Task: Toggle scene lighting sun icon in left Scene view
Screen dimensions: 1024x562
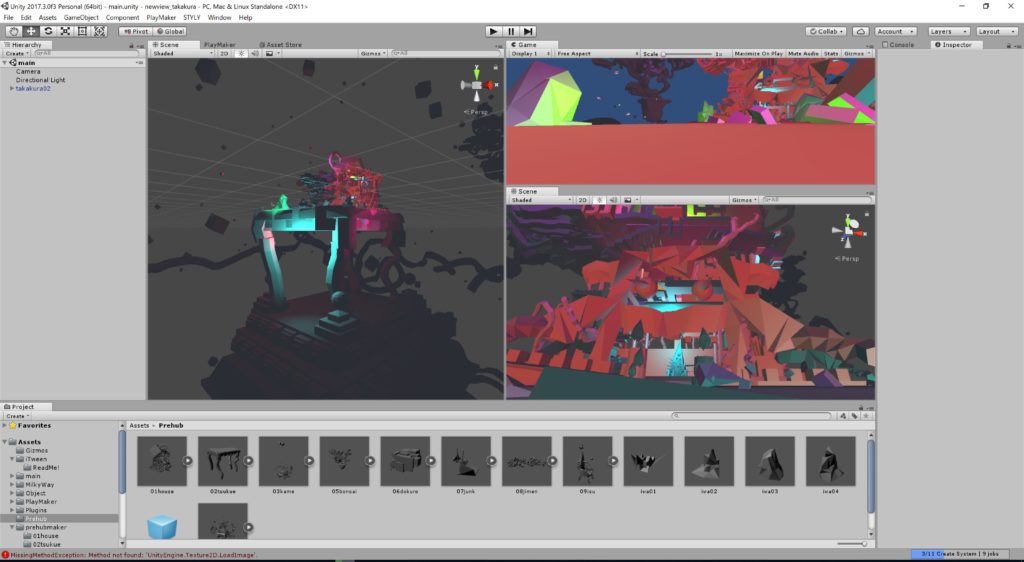Action: pos(240,54)
